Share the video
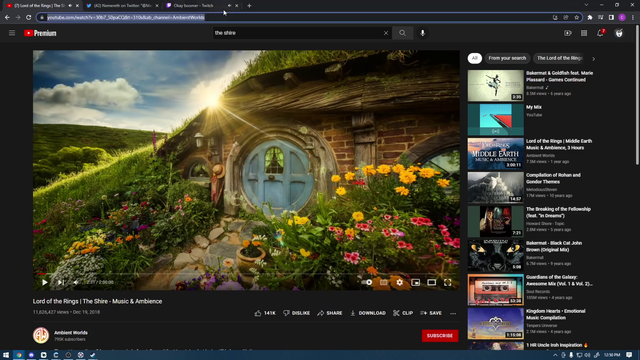 (329, 313)
